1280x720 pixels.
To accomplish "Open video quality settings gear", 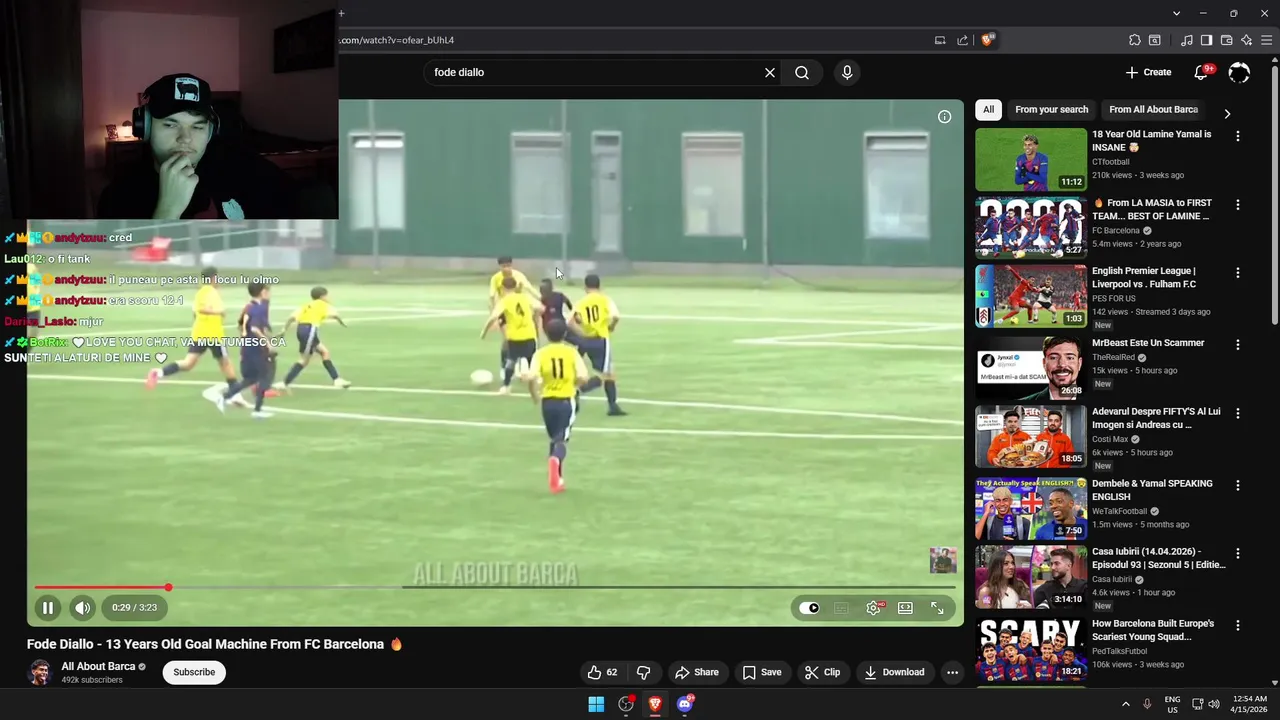I will (873, 608).
